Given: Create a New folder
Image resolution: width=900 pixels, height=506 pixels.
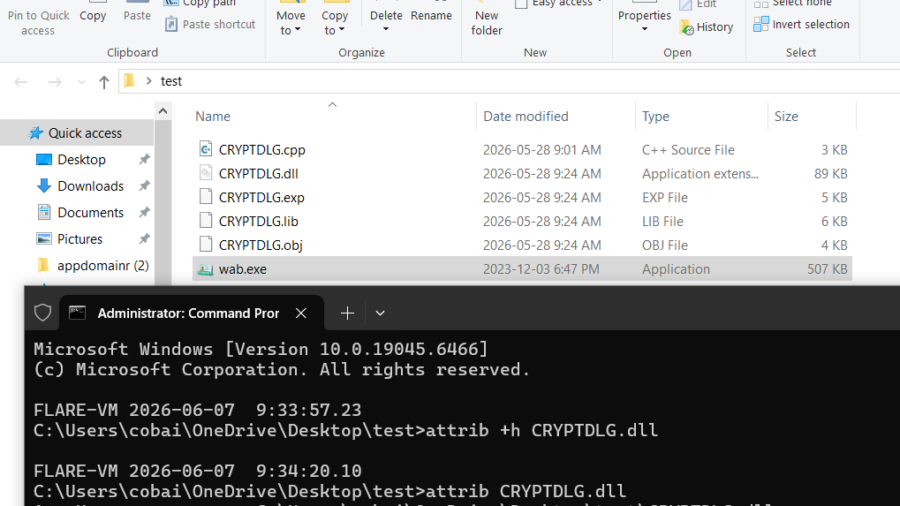Looking at the screenshot, I should 487,20.
